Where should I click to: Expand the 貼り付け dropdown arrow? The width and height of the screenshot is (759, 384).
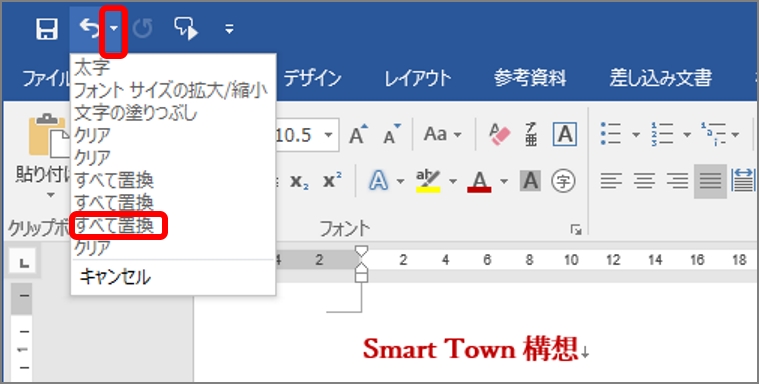point(50,196)
